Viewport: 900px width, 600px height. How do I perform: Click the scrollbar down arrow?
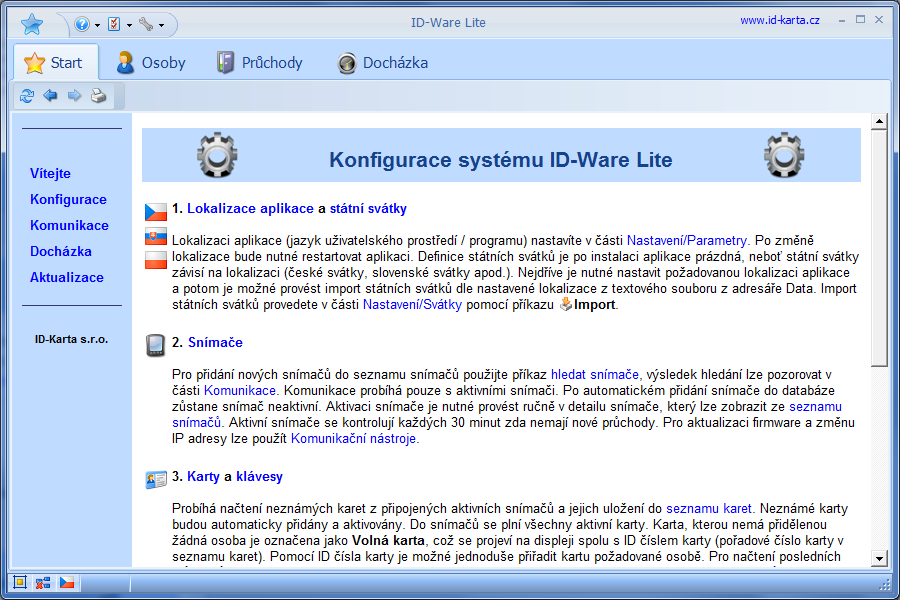(x=879, y=558)
